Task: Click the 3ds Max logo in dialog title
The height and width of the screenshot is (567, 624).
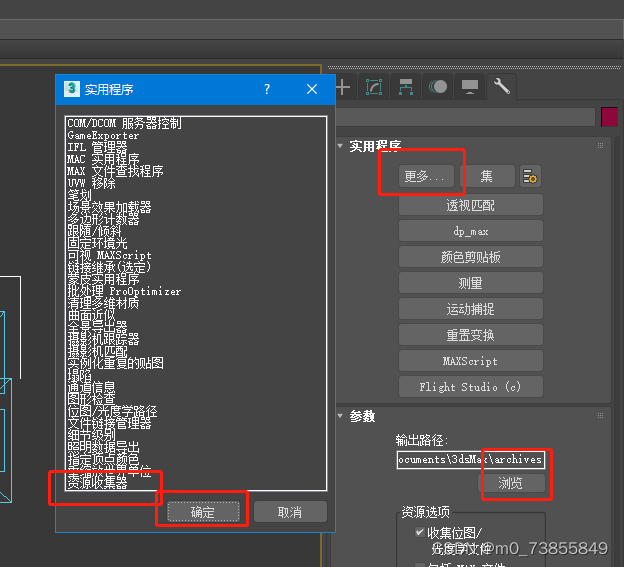Action: 72,89
